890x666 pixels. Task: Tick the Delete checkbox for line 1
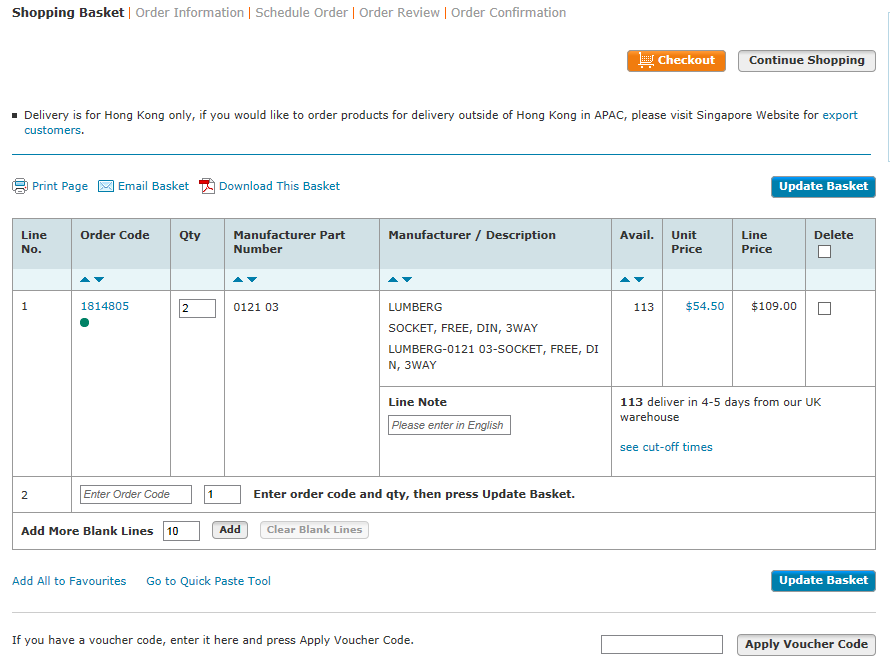[x=824, y=308]
